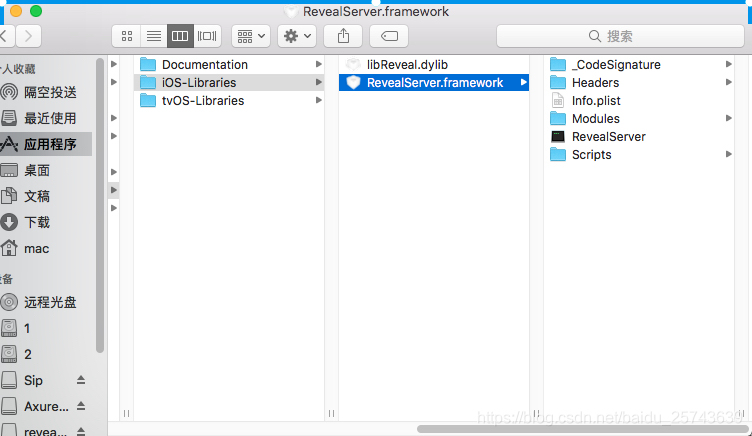Open Recents in sidebar

point(46,118)
